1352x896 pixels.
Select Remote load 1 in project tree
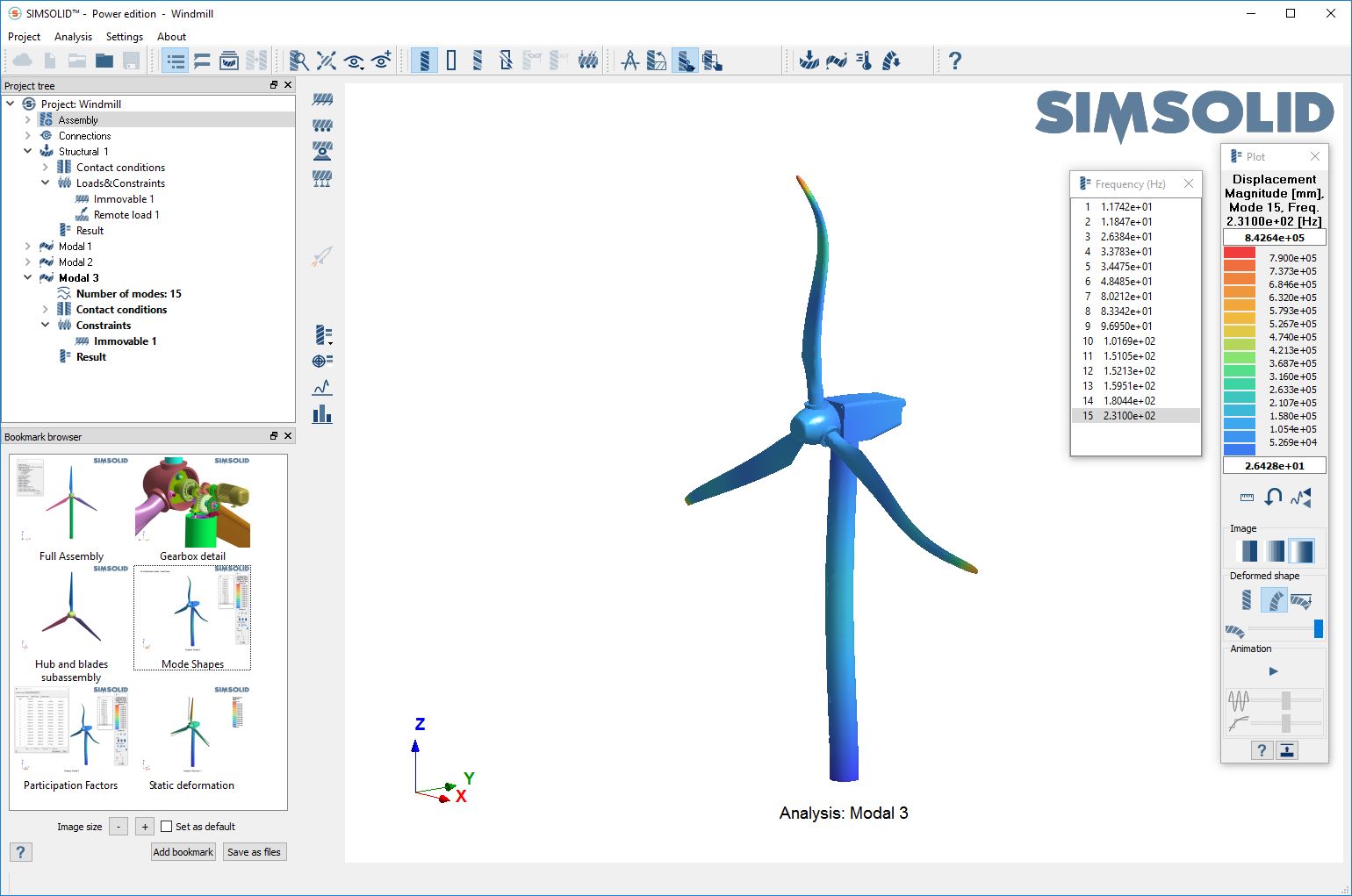point(126,215)
